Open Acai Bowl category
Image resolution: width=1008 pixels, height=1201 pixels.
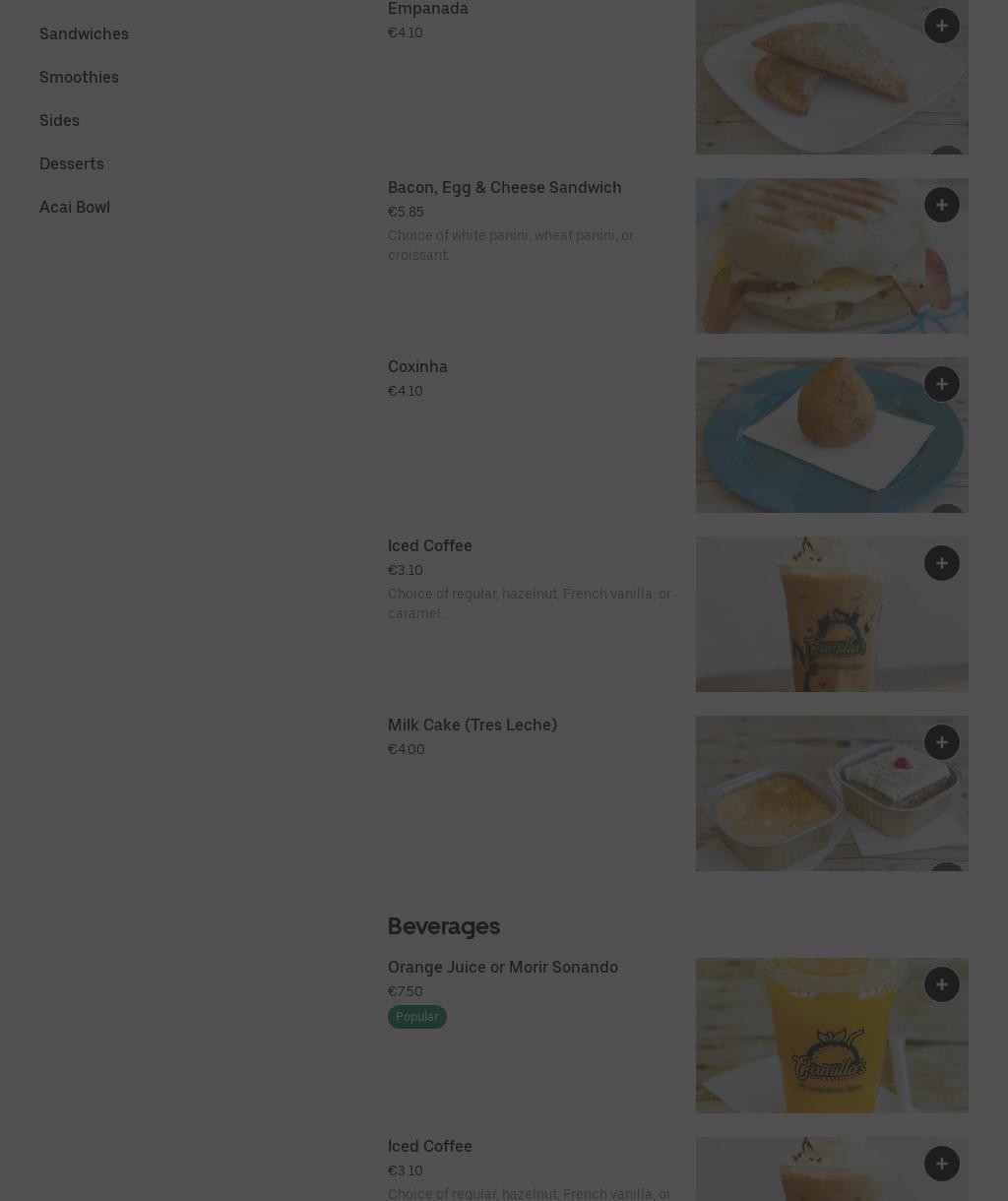tap(75, 207)
